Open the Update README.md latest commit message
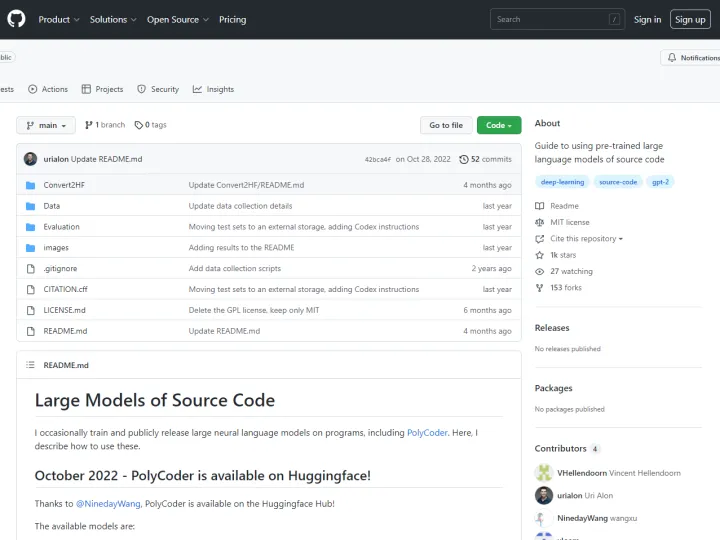 click(107, 159)
